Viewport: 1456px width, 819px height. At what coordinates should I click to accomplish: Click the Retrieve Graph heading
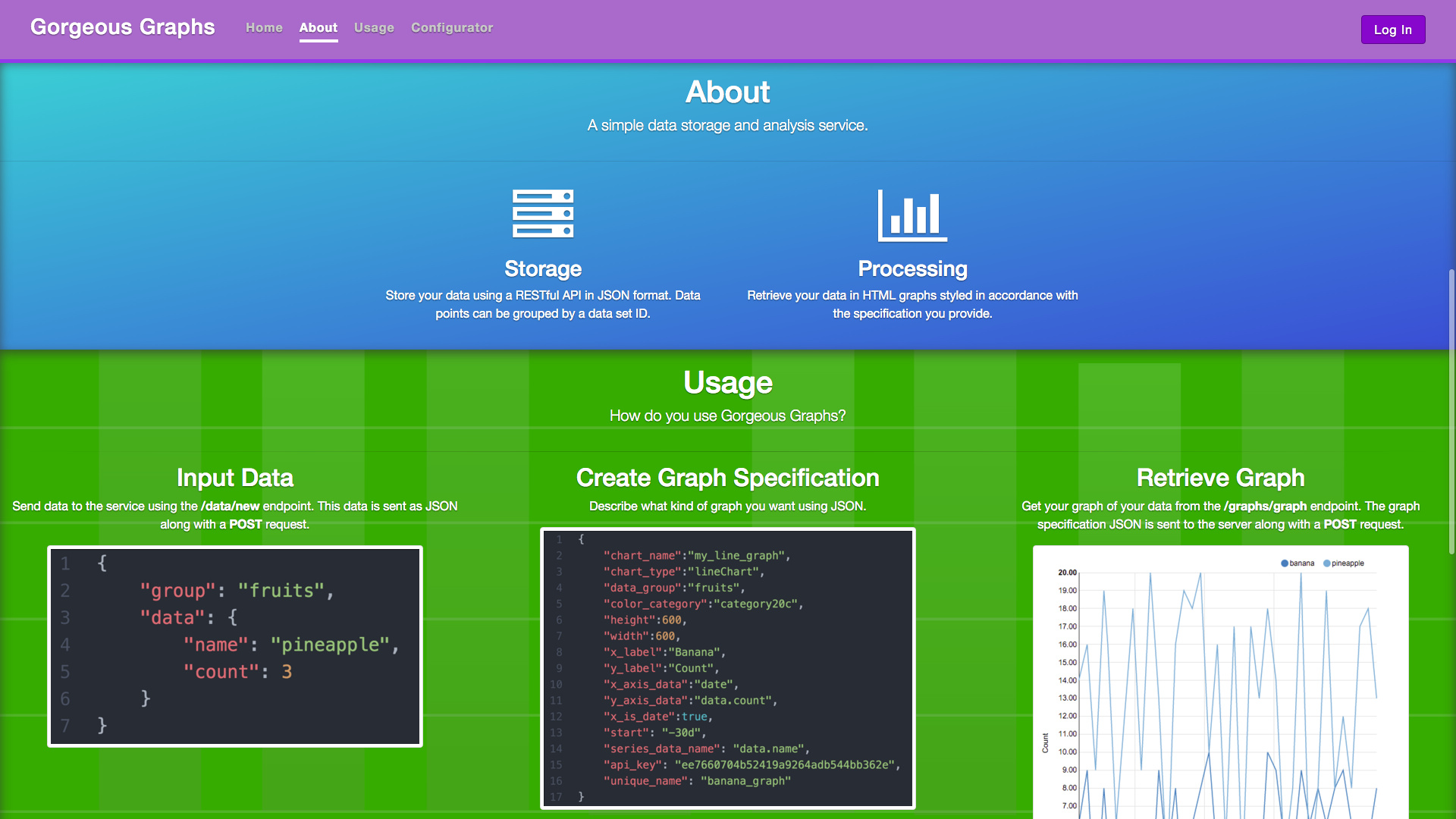1220,478
